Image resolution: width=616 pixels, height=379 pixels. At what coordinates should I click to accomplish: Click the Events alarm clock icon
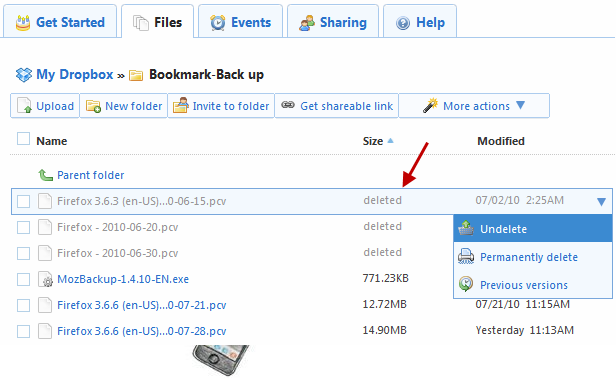click(218, 22)
